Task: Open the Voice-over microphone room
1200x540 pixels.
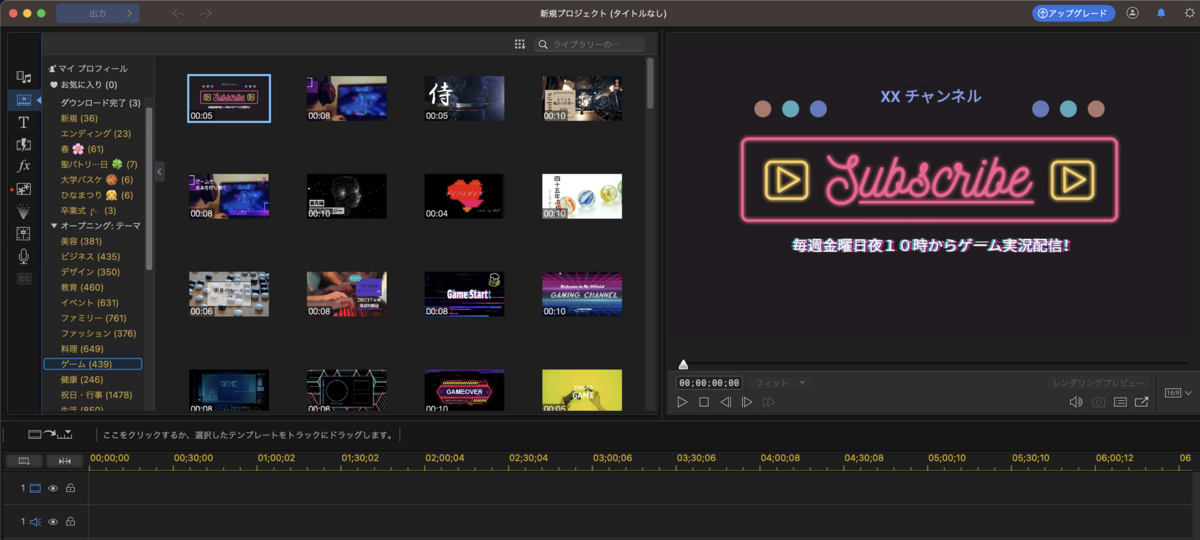Action: click(x=23, y=256)
